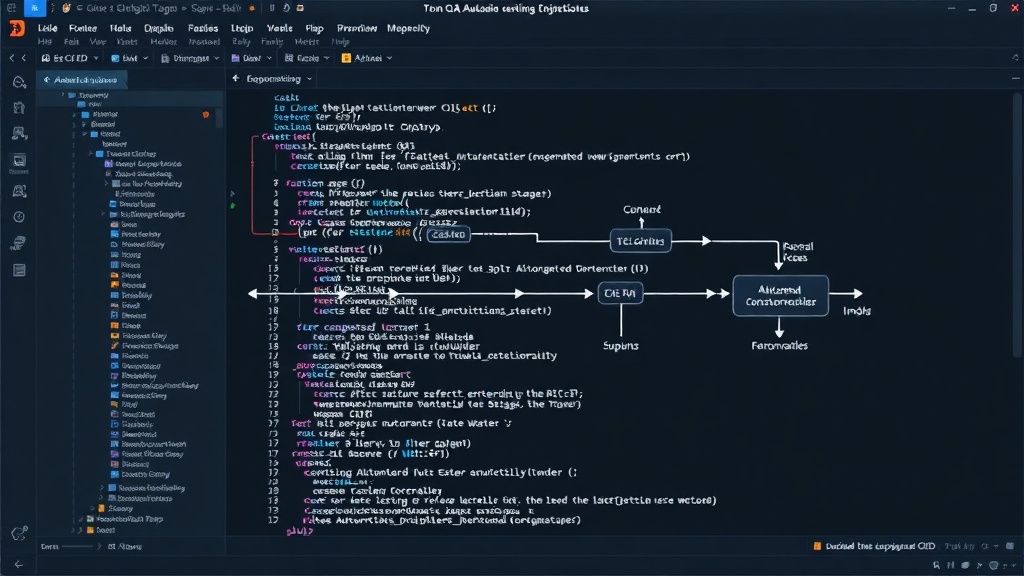Open the orange 'Aflaei' toolbar dropdown
1024x576 pixels.
coord(367,58)
